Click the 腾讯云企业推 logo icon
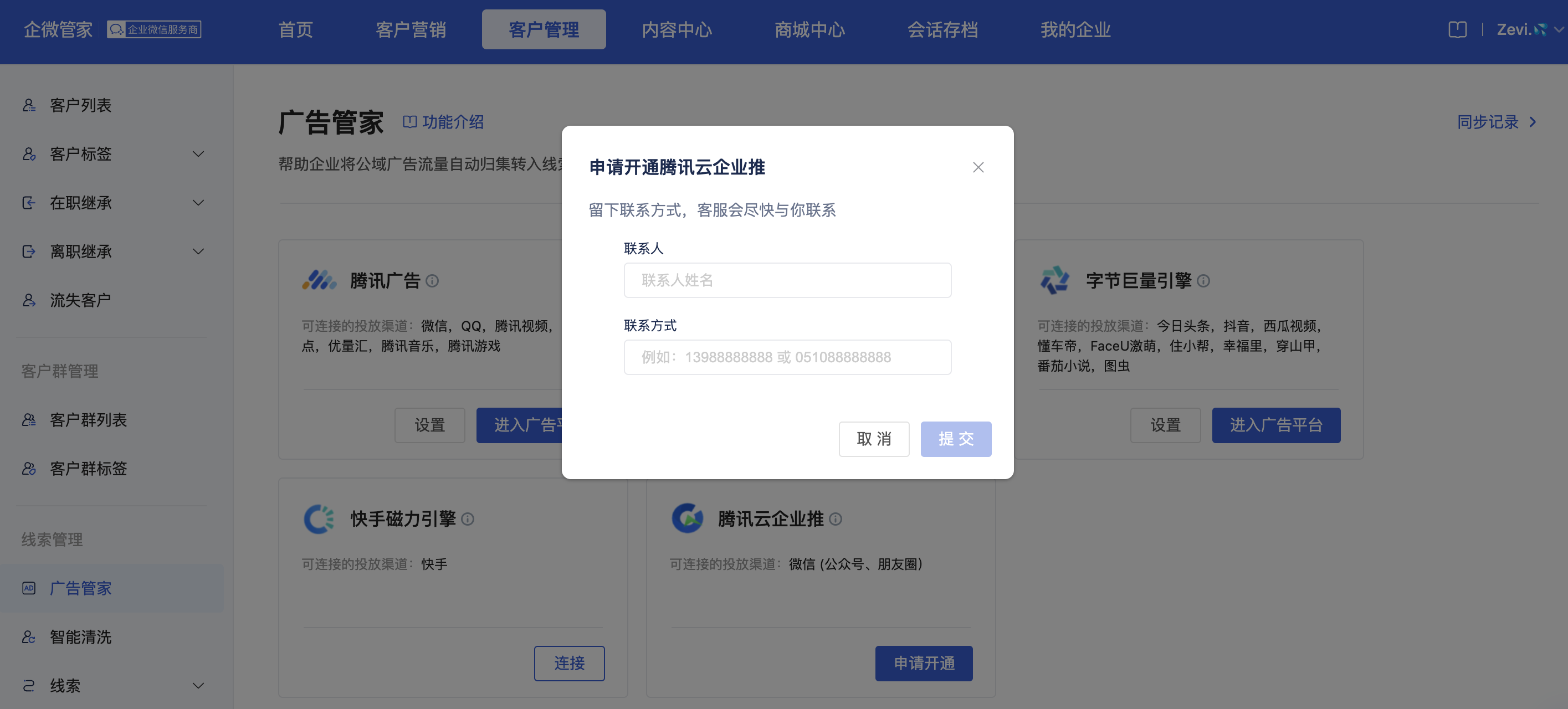Image resolution: width=1568 pixels, height=709 pixels. (687, 518)
